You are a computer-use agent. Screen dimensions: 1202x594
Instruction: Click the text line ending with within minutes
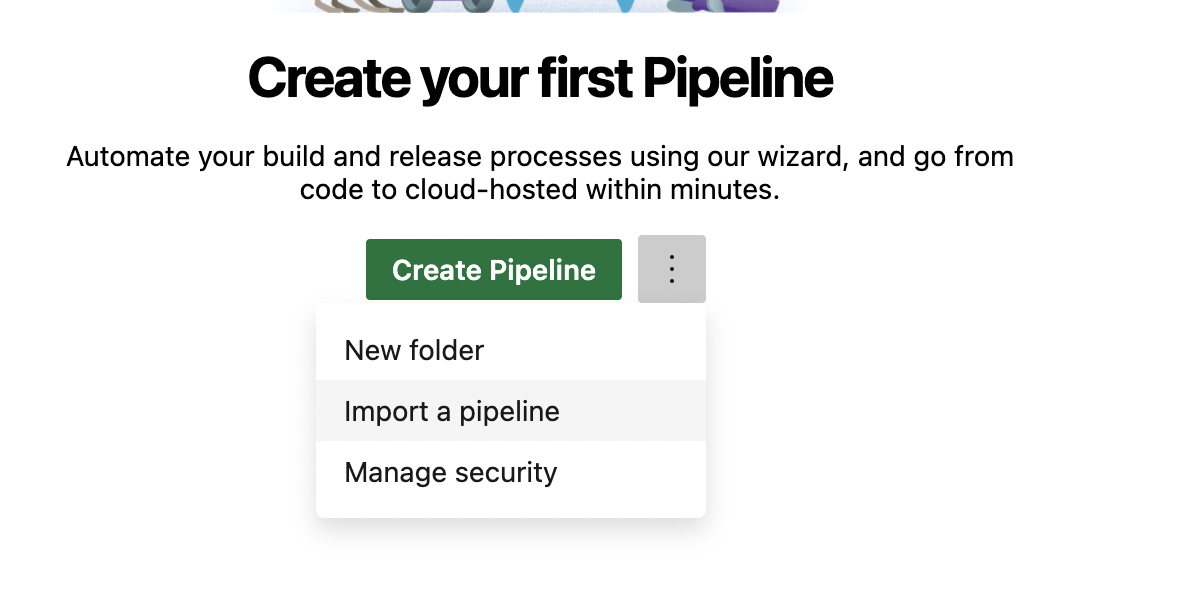[x=540, y=189]
